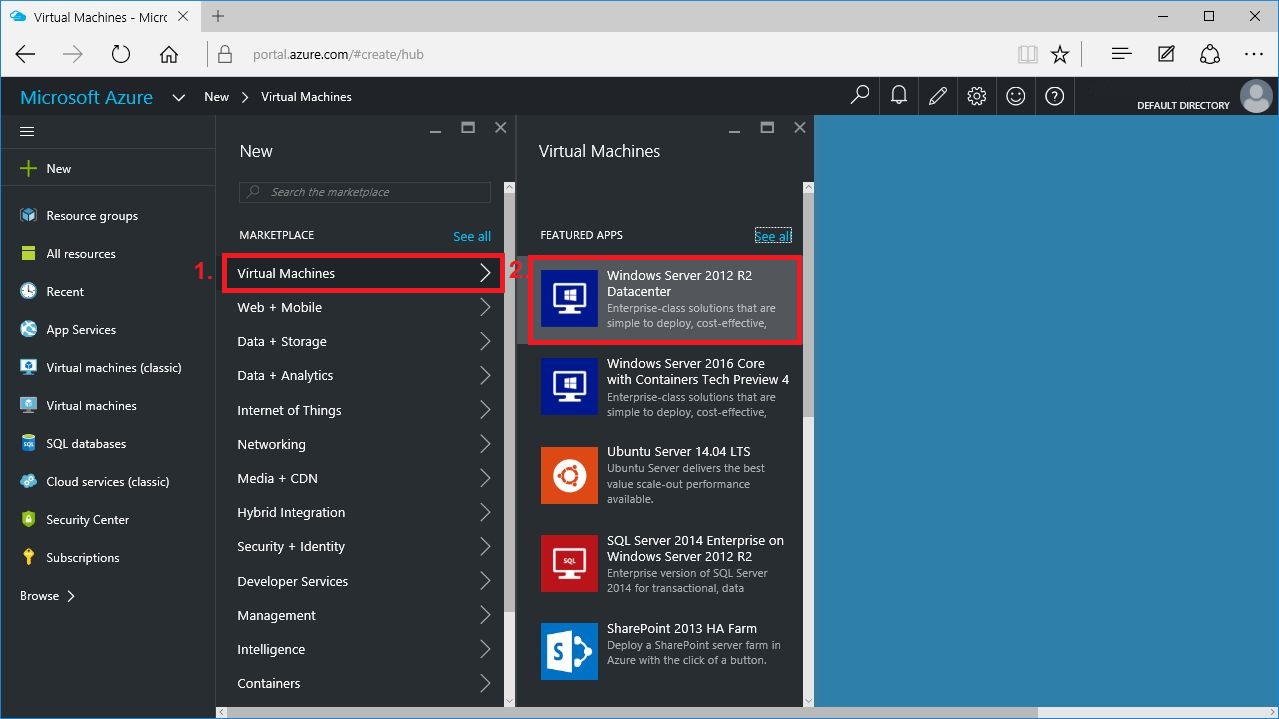The image size is (1279, 719).
Task: Click the Search the marketplace field
Action: point(365,192)
